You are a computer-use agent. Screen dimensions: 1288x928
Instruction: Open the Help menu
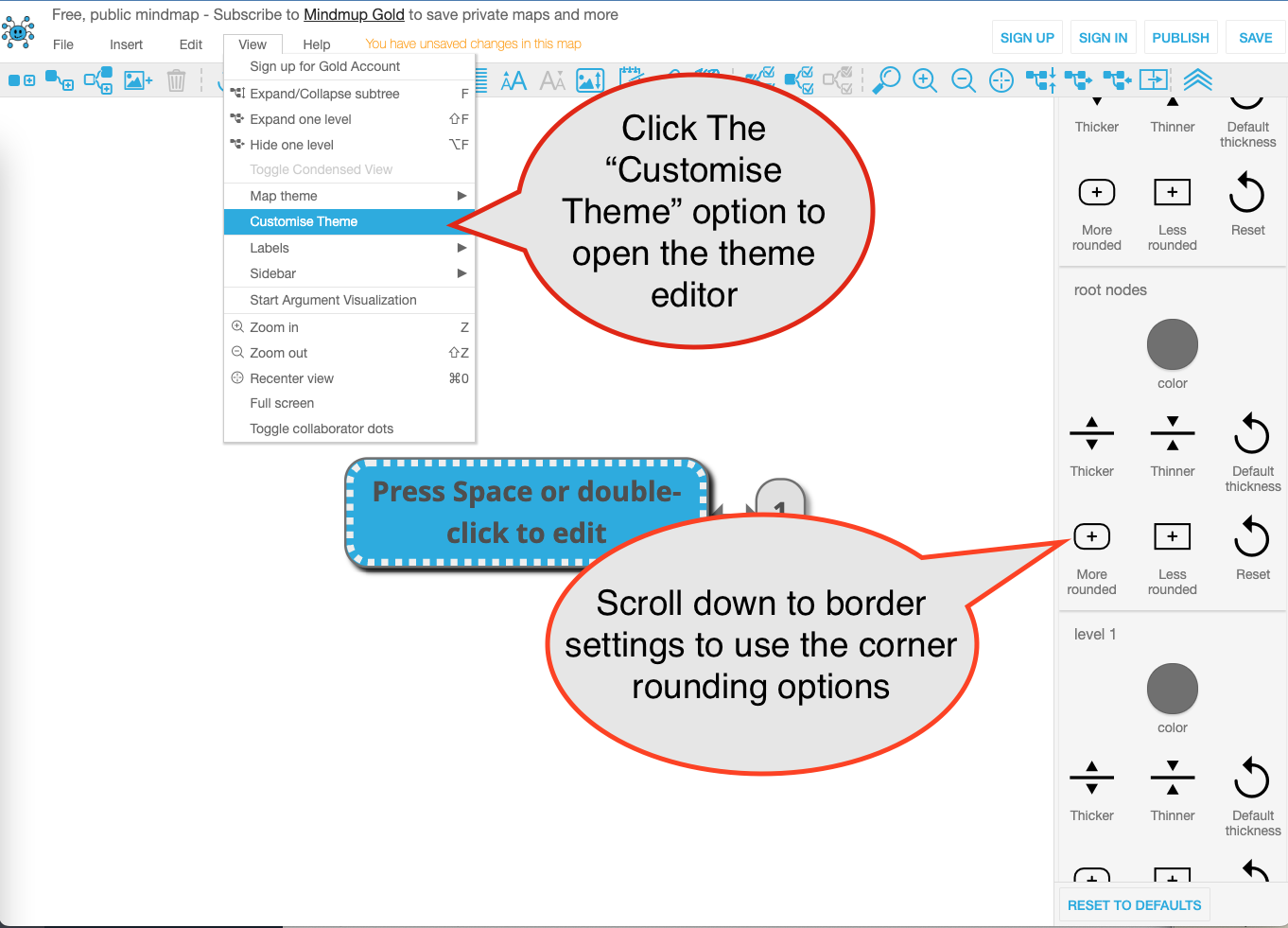[x=317, y=44]
